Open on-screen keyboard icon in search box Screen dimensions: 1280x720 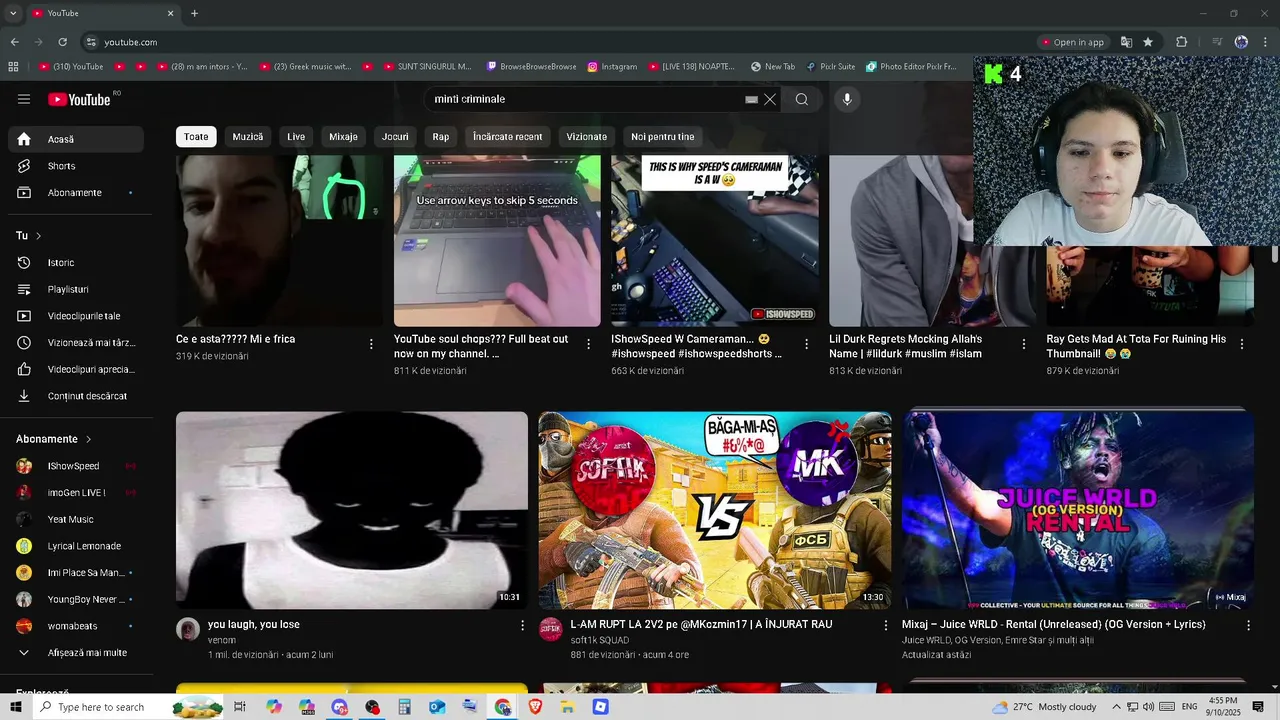(x=751, y=100)
